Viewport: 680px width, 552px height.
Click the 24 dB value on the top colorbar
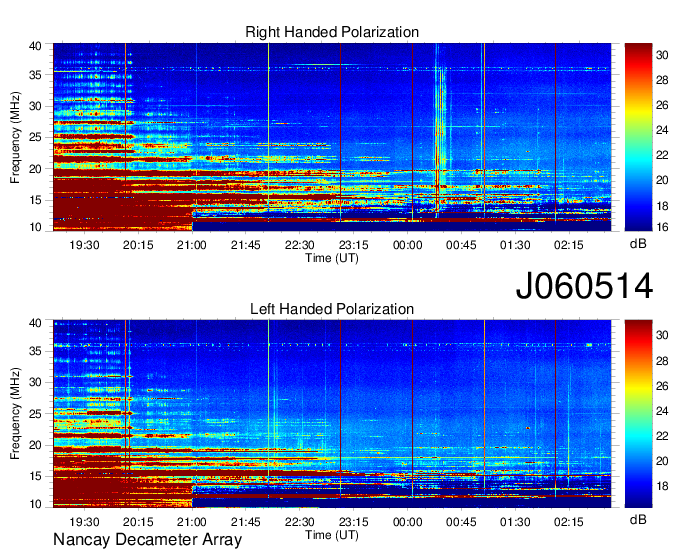[x=662, y=130]
